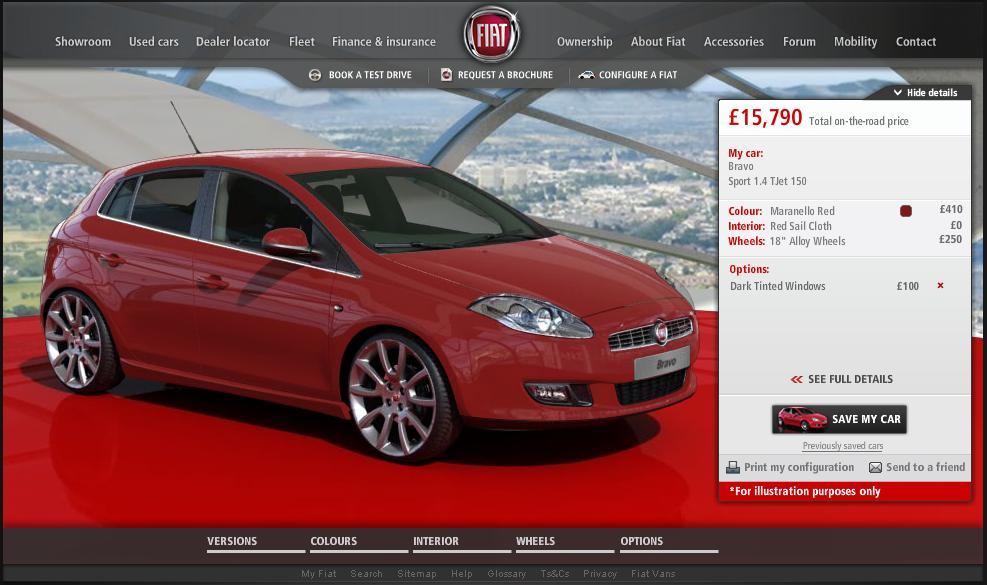Open the Previously saved cars link
The width and height of the screenshot is (987, 585).
842,446
